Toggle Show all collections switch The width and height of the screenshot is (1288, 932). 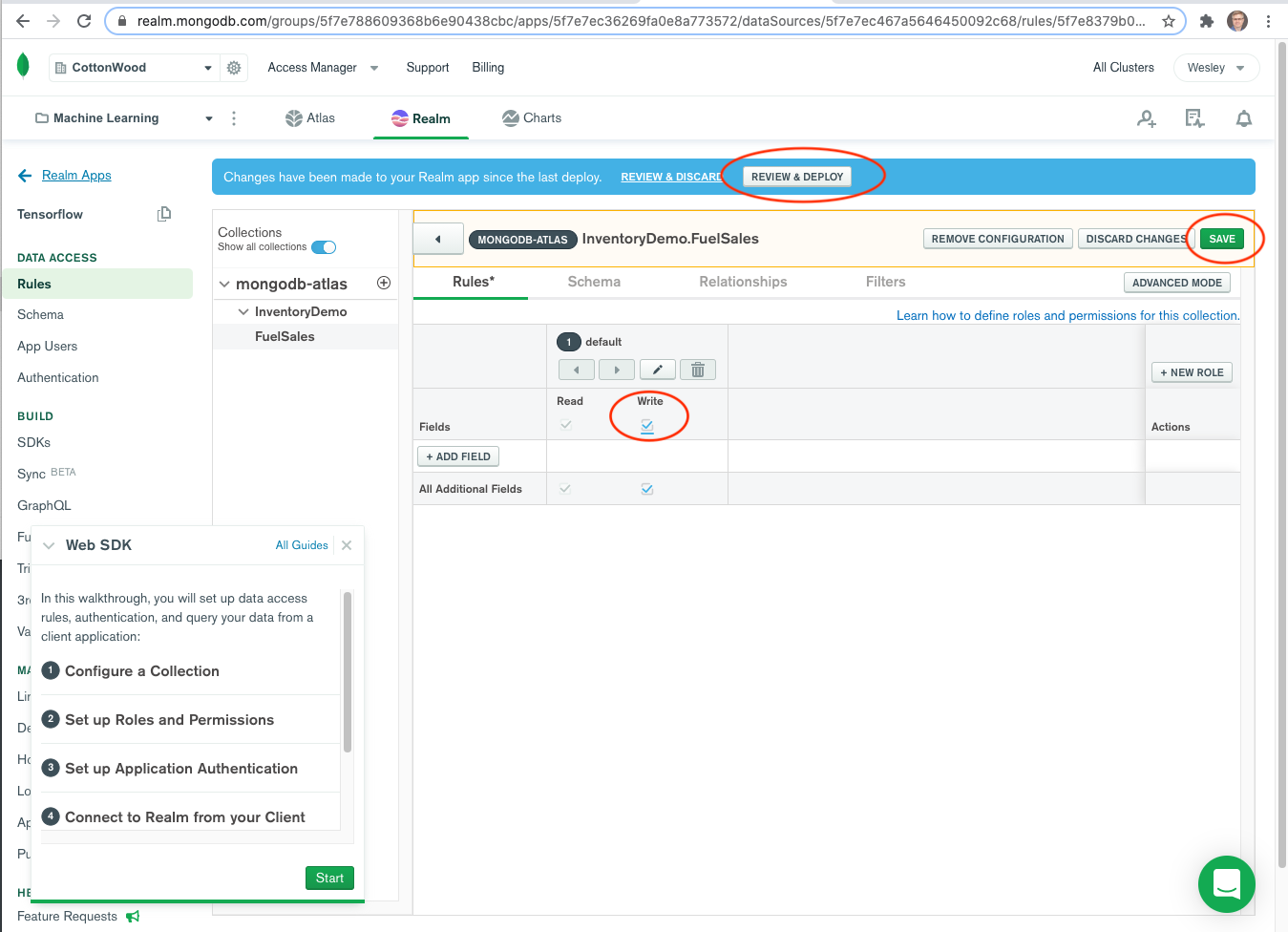pyautogui.click(x=324, y=247)
